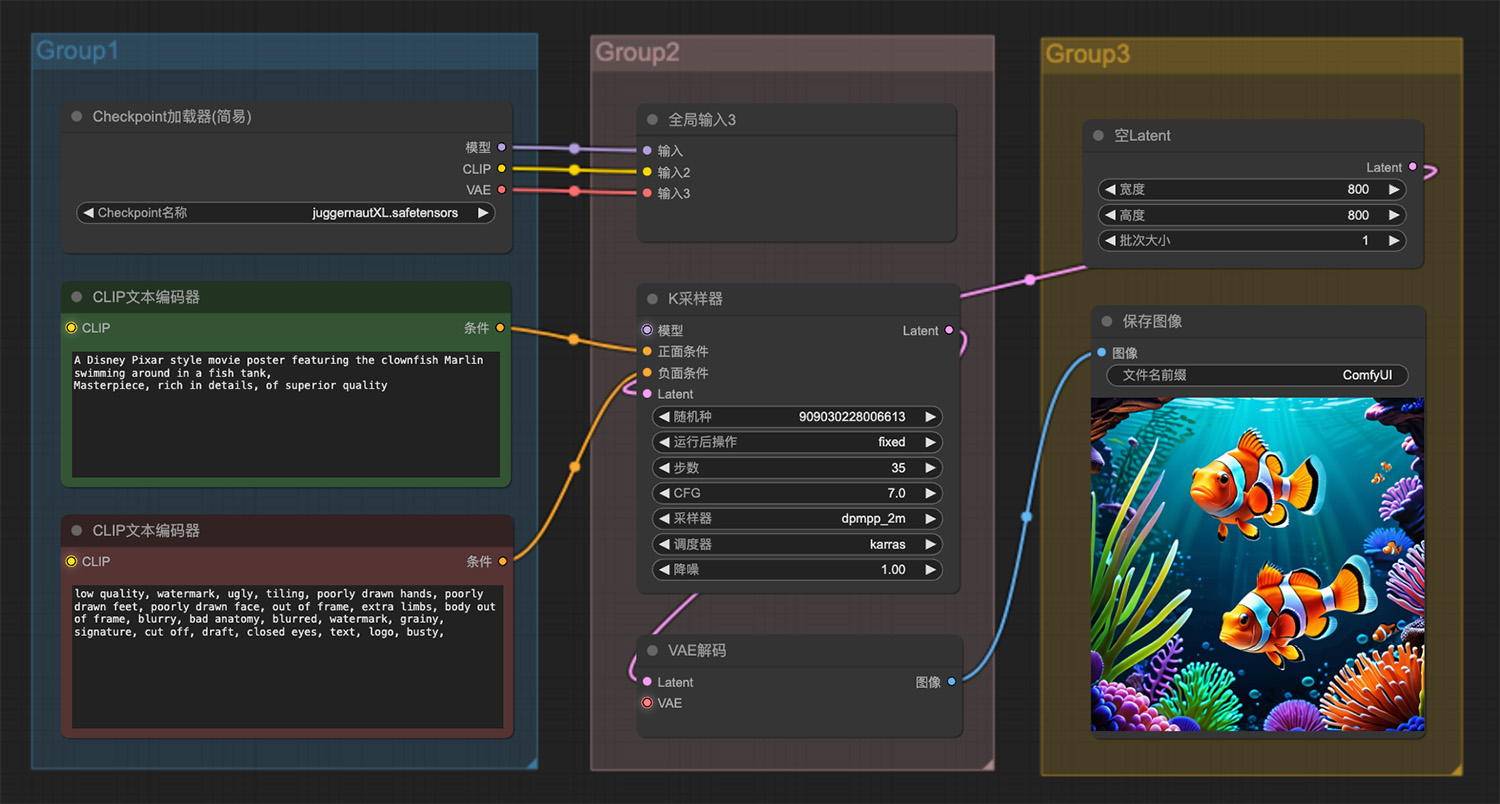Click the 输入2 input port on 全局输入3
Image resolution: width=1500 pixels, height=804 pixels.
[x=647, y=172]
